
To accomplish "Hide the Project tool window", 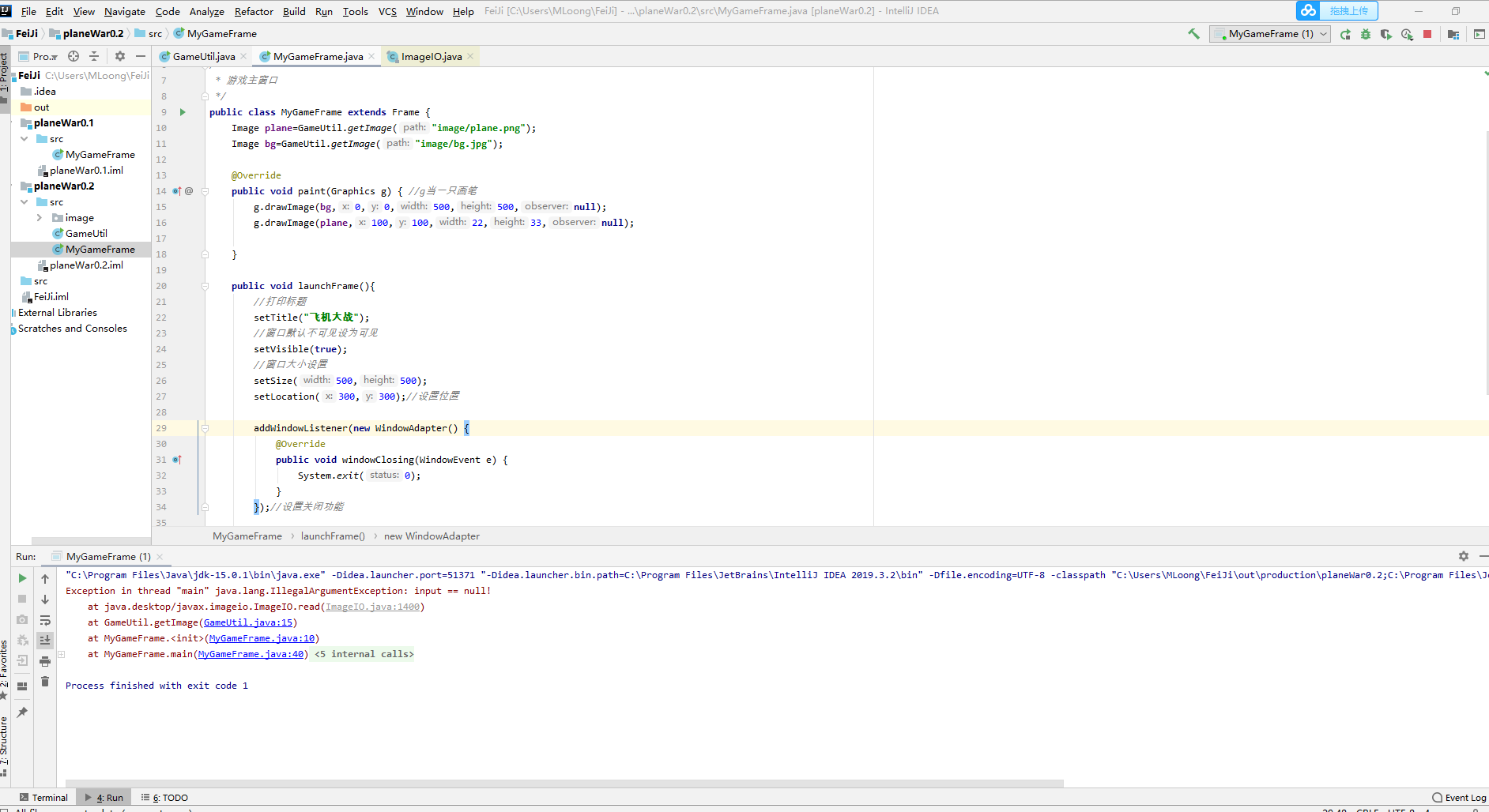I will point(141,56).
